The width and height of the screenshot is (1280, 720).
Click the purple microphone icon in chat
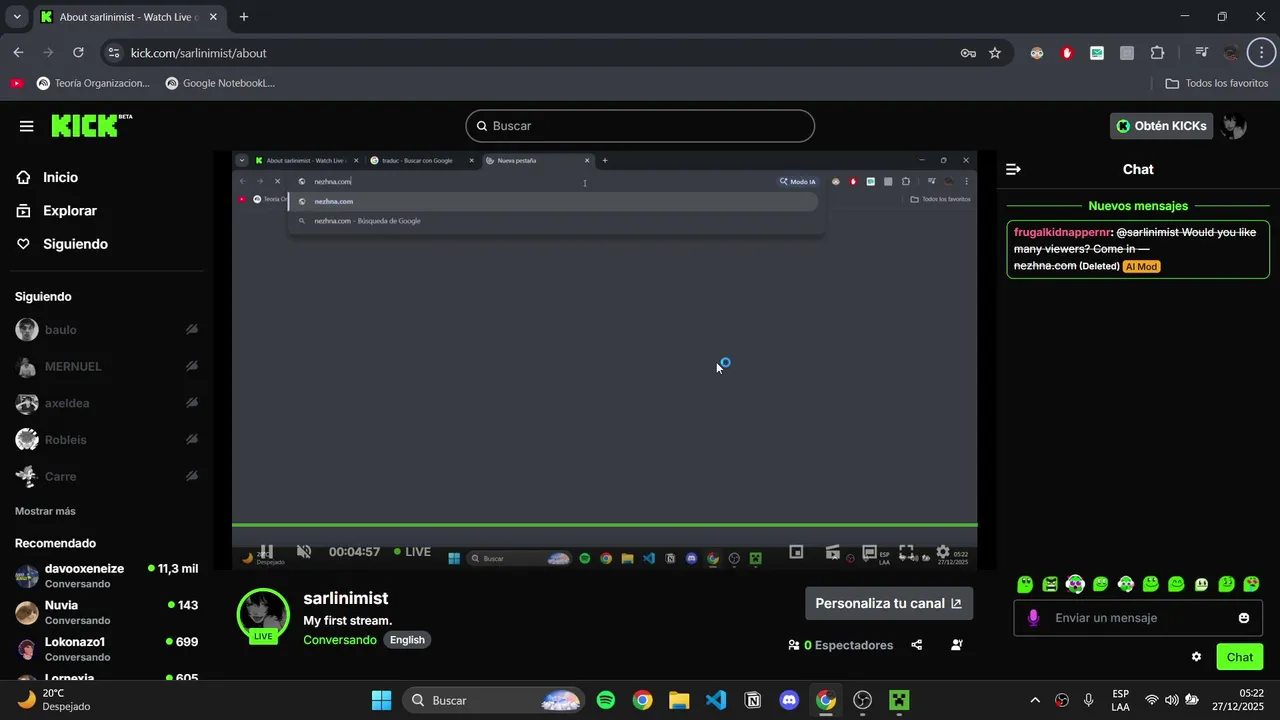pos(1033,618)
